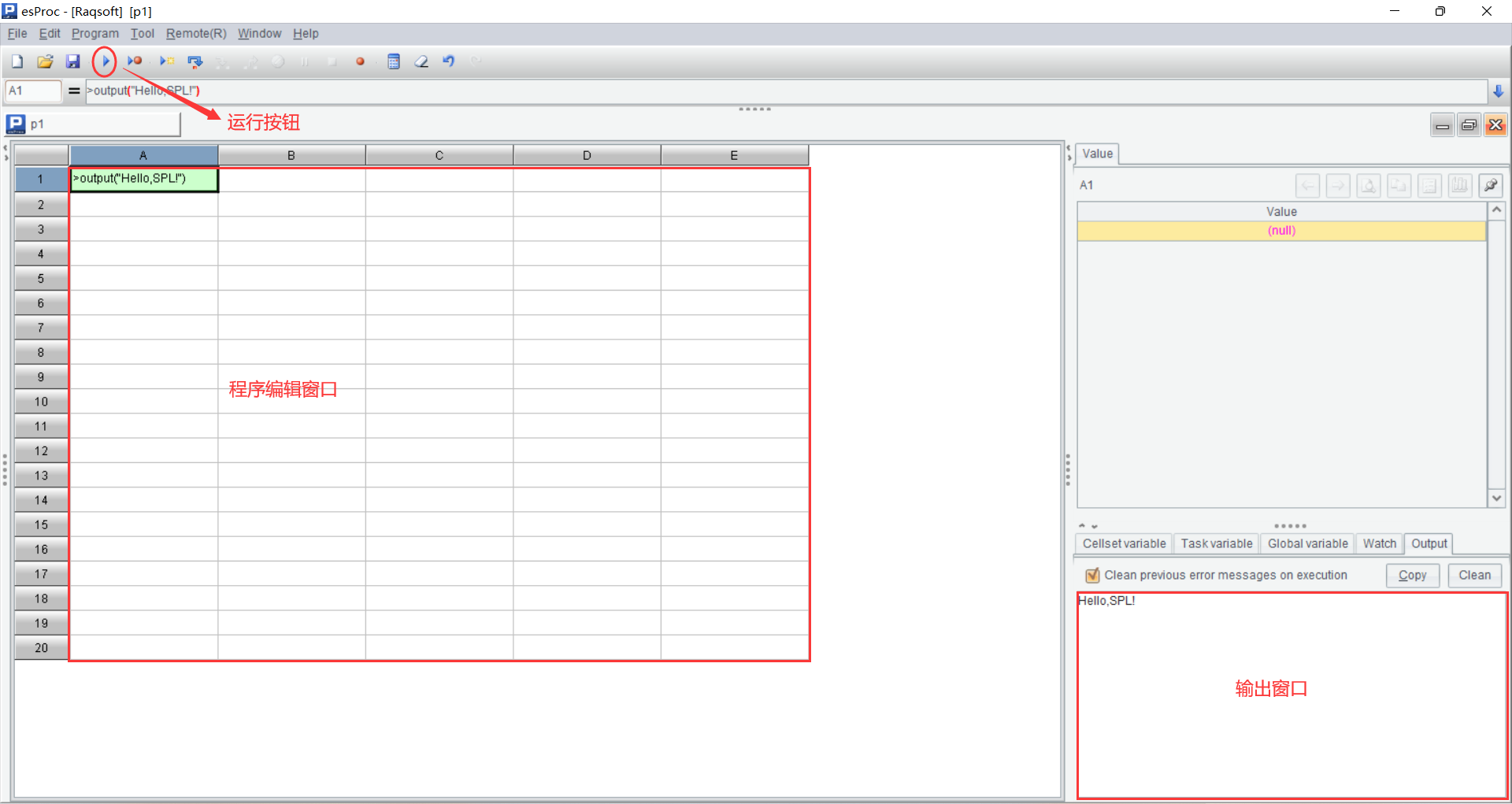
Task: Open the Program menu
Action: coord(94,33)
